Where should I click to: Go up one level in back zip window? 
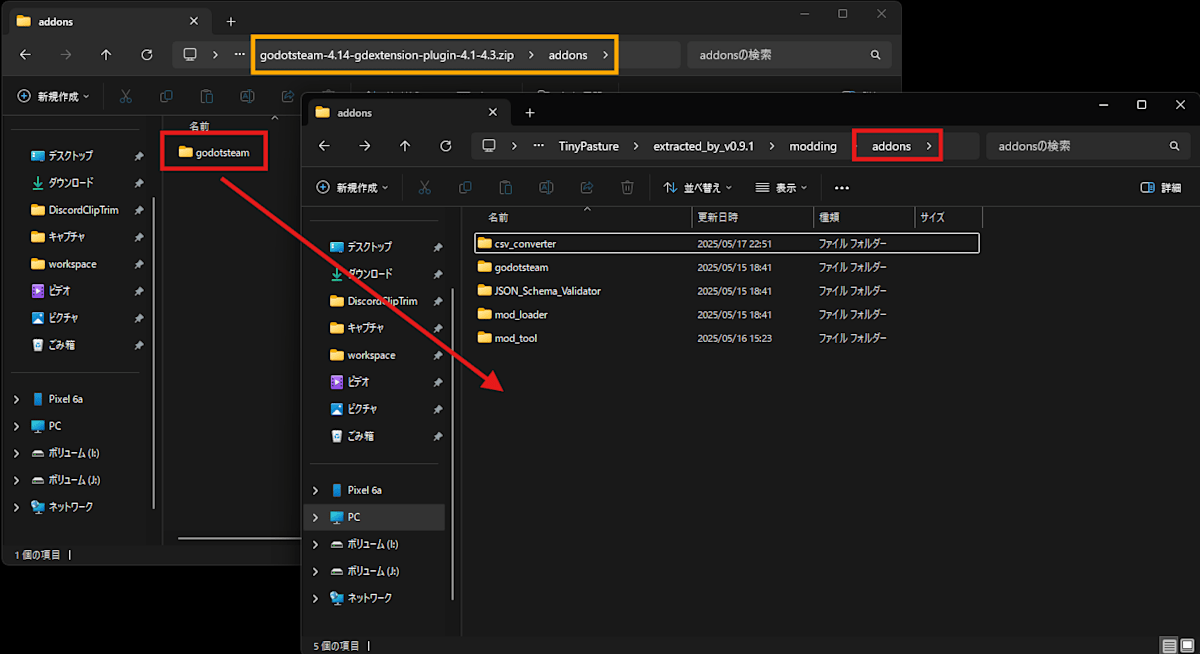pos(106,55)
